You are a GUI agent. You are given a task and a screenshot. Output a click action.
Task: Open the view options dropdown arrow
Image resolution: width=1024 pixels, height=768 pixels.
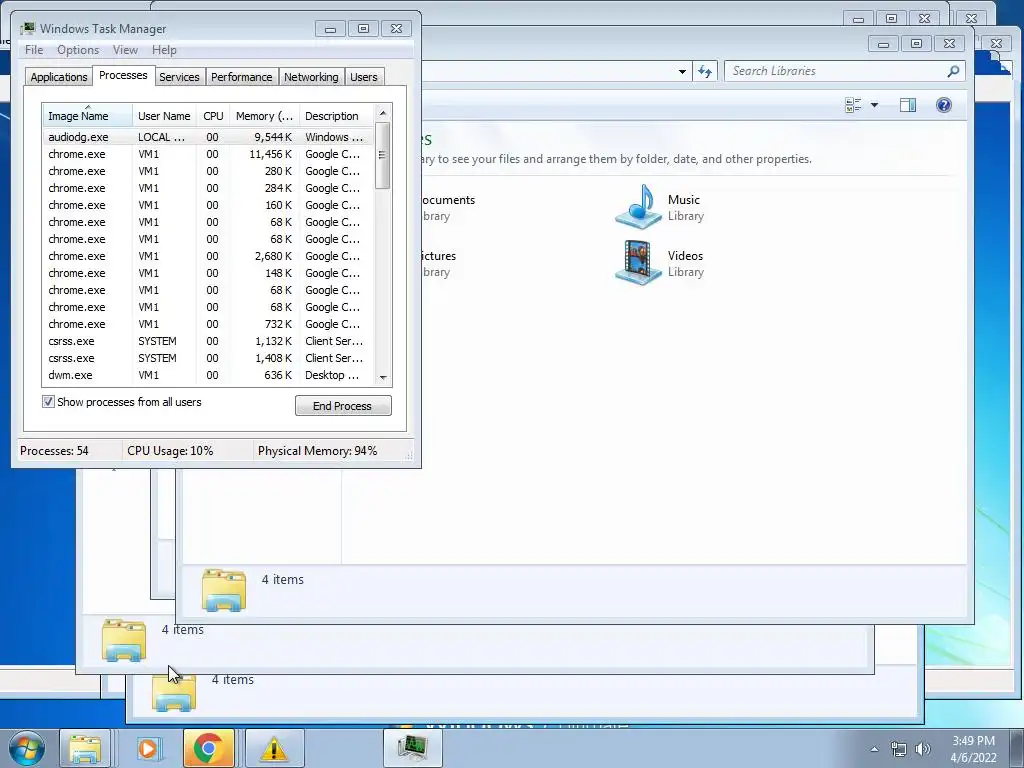[x=874, y=105]
